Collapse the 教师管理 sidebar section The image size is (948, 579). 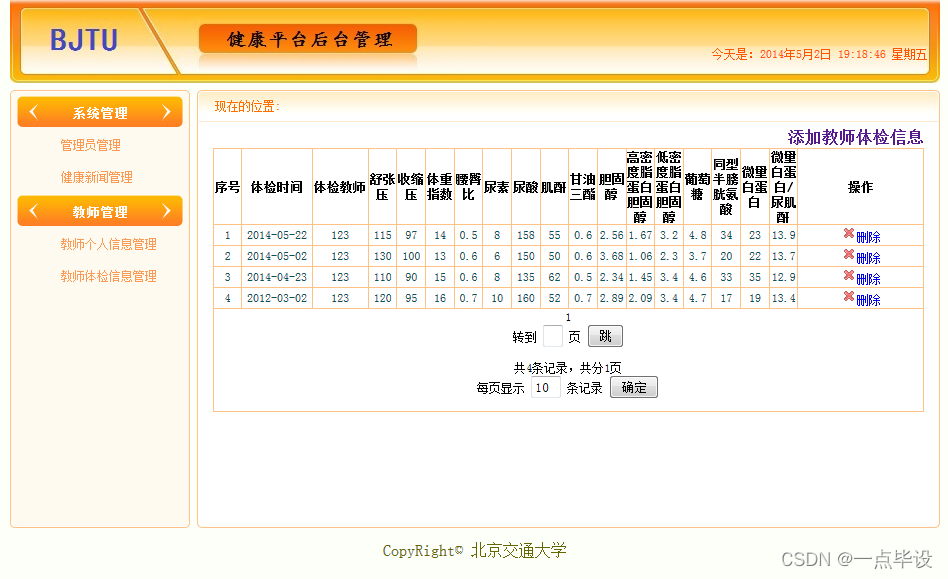[99, 211]
